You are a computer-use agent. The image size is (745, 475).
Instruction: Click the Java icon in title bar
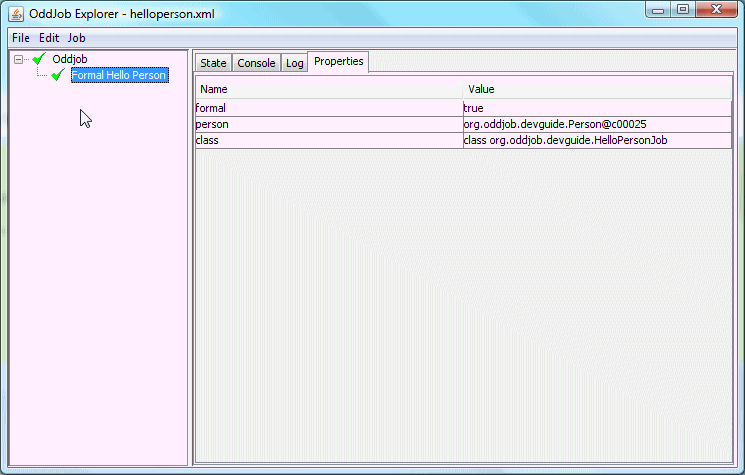[15, 12]
